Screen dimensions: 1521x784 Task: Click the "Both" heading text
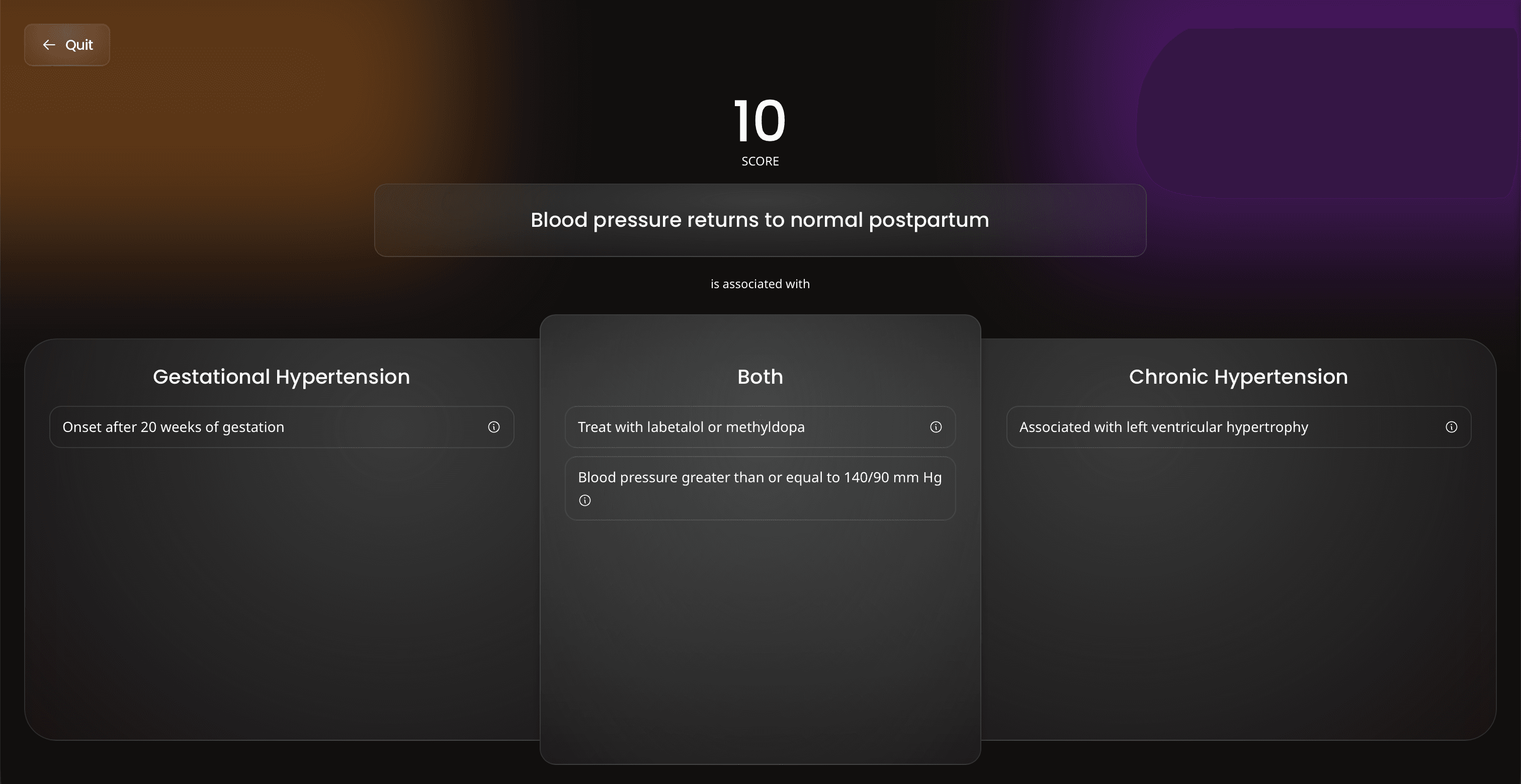point(759,377)
